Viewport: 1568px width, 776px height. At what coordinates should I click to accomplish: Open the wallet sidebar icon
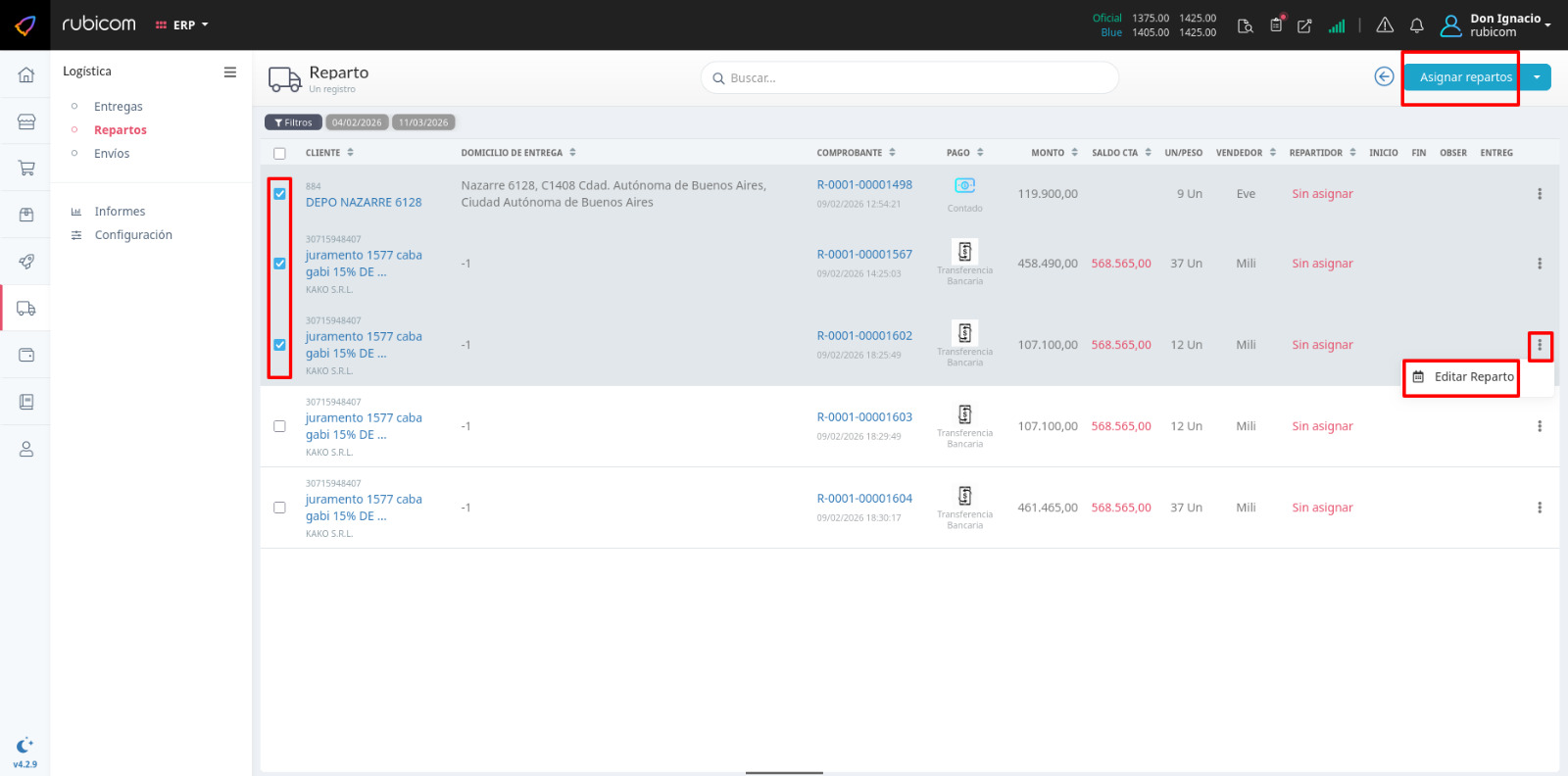click(26, 355)
